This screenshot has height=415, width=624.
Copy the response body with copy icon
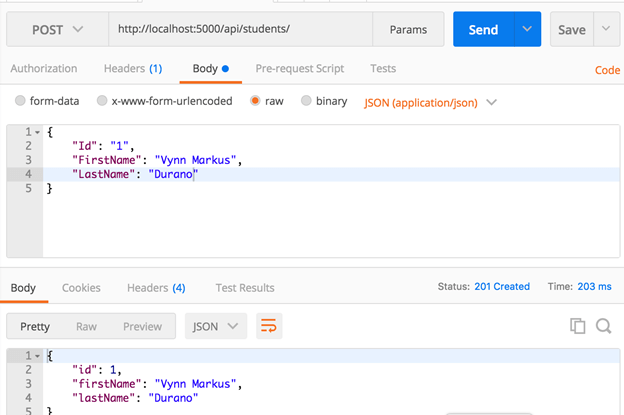[577, 326]
